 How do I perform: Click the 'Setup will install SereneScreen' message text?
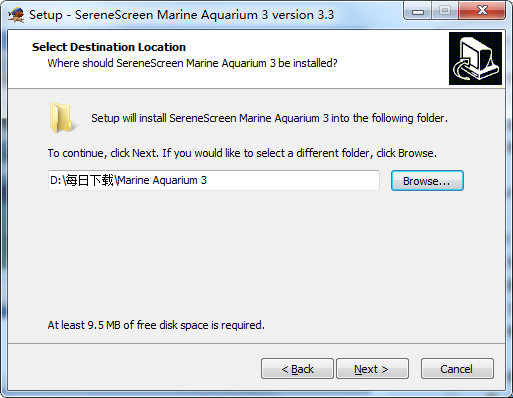tap(269, 118)
